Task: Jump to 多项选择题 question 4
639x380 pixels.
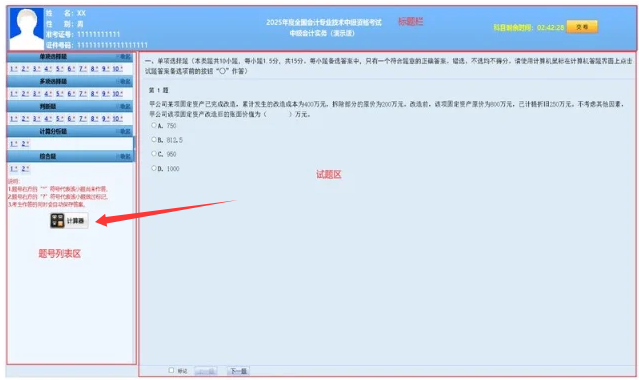Action: pyautogui.click(x=48, y=94)
